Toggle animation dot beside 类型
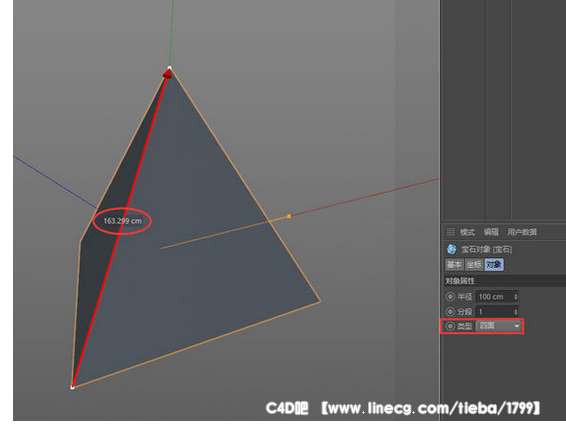The height and width of the screenshot is (425, 566). pos(450,326)
